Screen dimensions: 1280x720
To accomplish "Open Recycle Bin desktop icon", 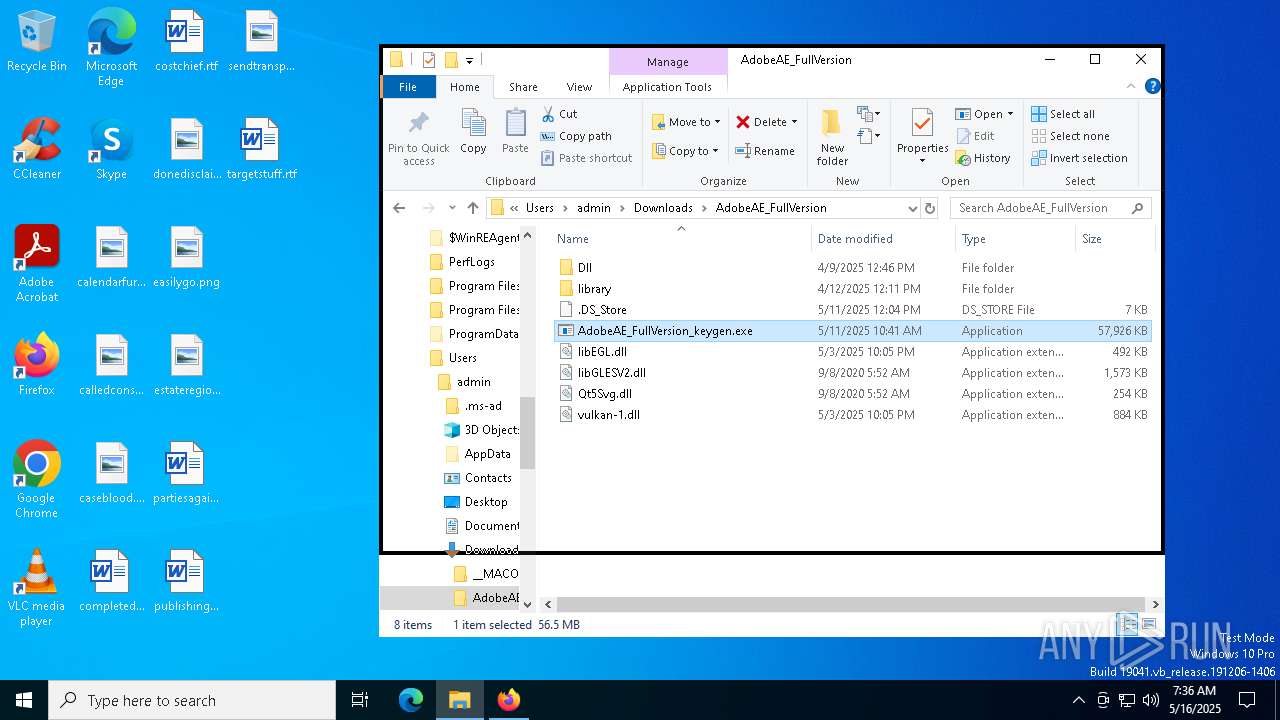I will pos(37,42).
